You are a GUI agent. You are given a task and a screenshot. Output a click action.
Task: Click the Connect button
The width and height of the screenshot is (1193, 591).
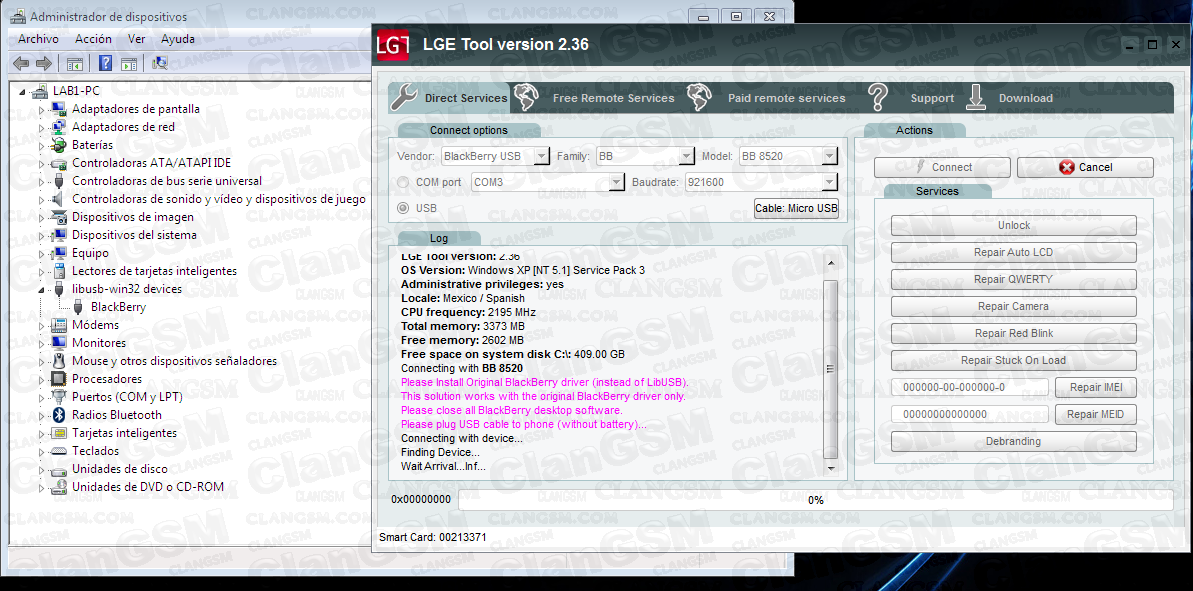942,167
